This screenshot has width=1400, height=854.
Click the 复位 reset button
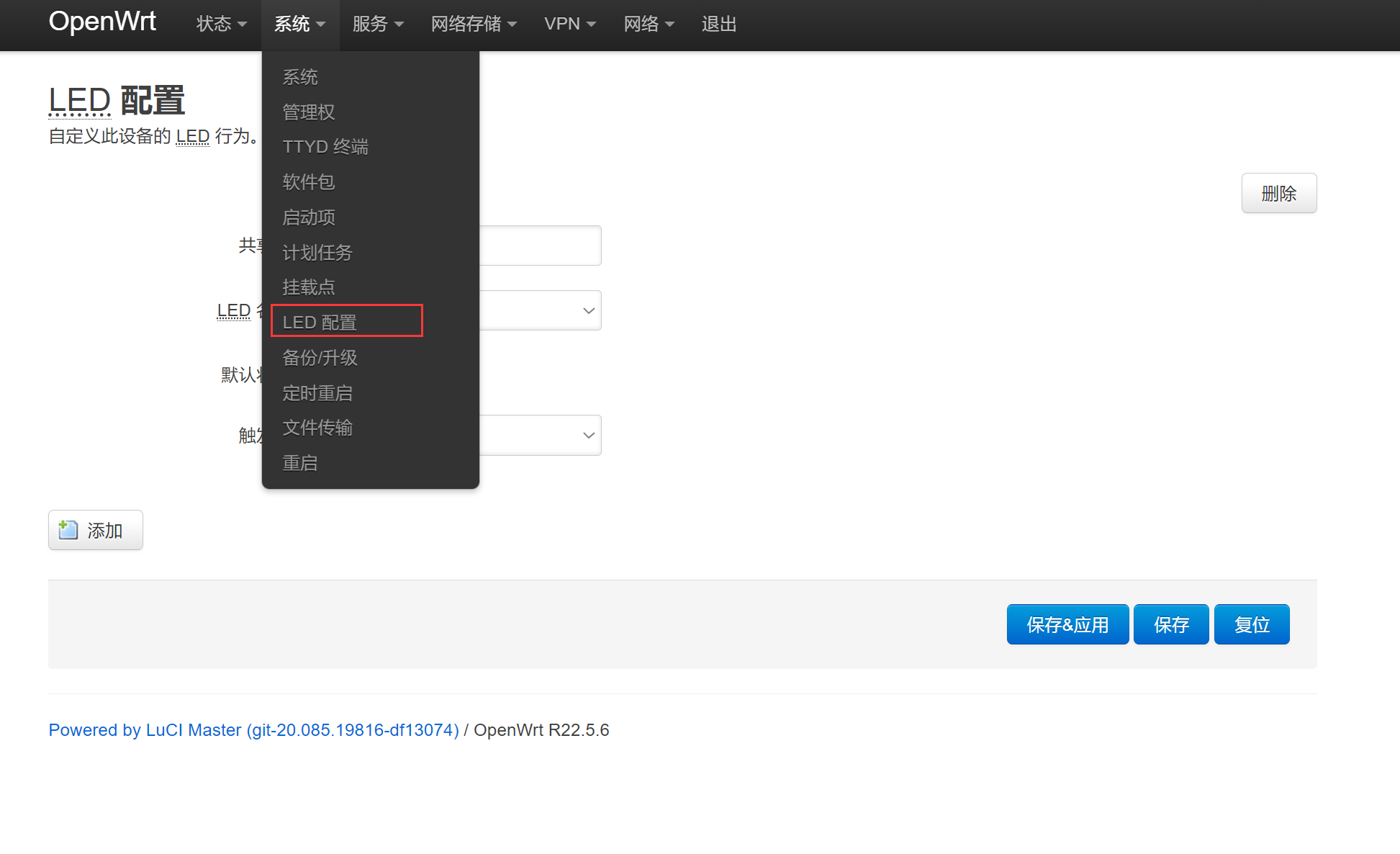tap(1251, 624)
